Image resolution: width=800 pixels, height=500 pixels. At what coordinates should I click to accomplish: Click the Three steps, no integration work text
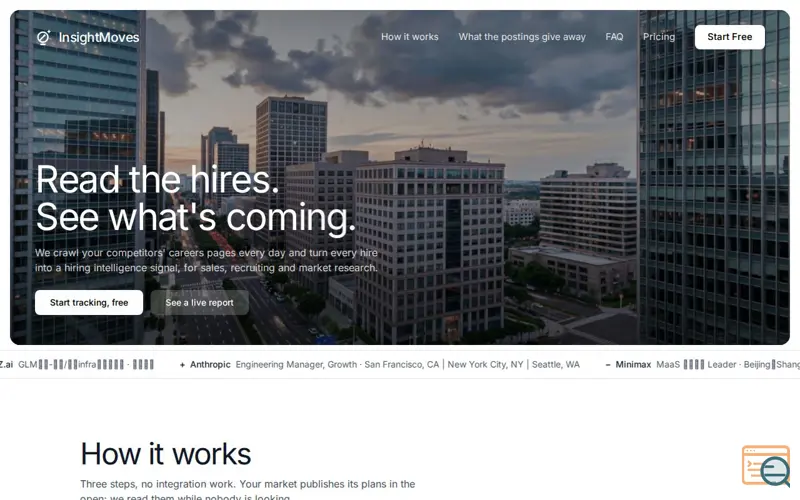coord(247,490)
